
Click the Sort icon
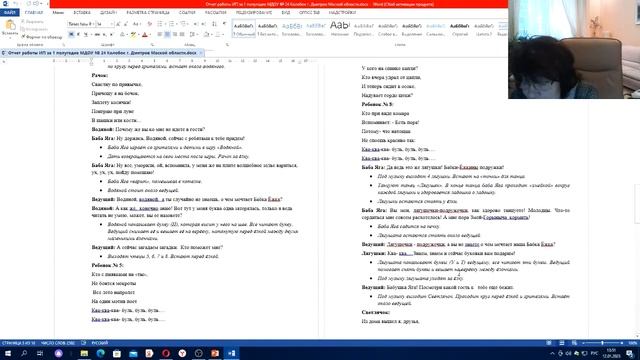pos(215,24)
